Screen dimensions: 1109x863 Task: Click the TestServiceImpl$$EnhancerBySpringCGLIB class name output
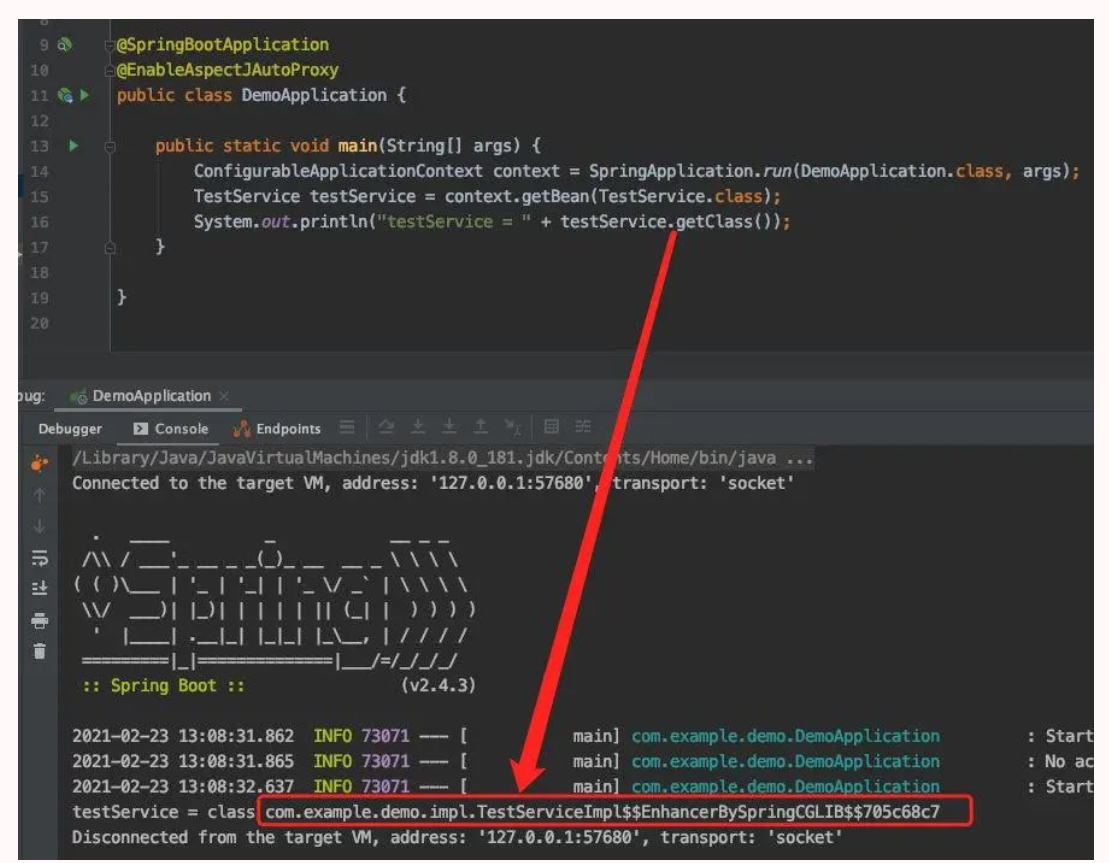point(603,812)
